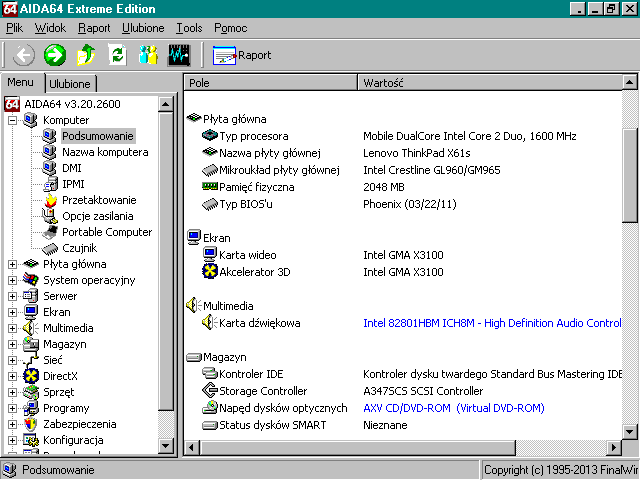Expand the Zabezpieczenia tree node

(x=13, y=424)
